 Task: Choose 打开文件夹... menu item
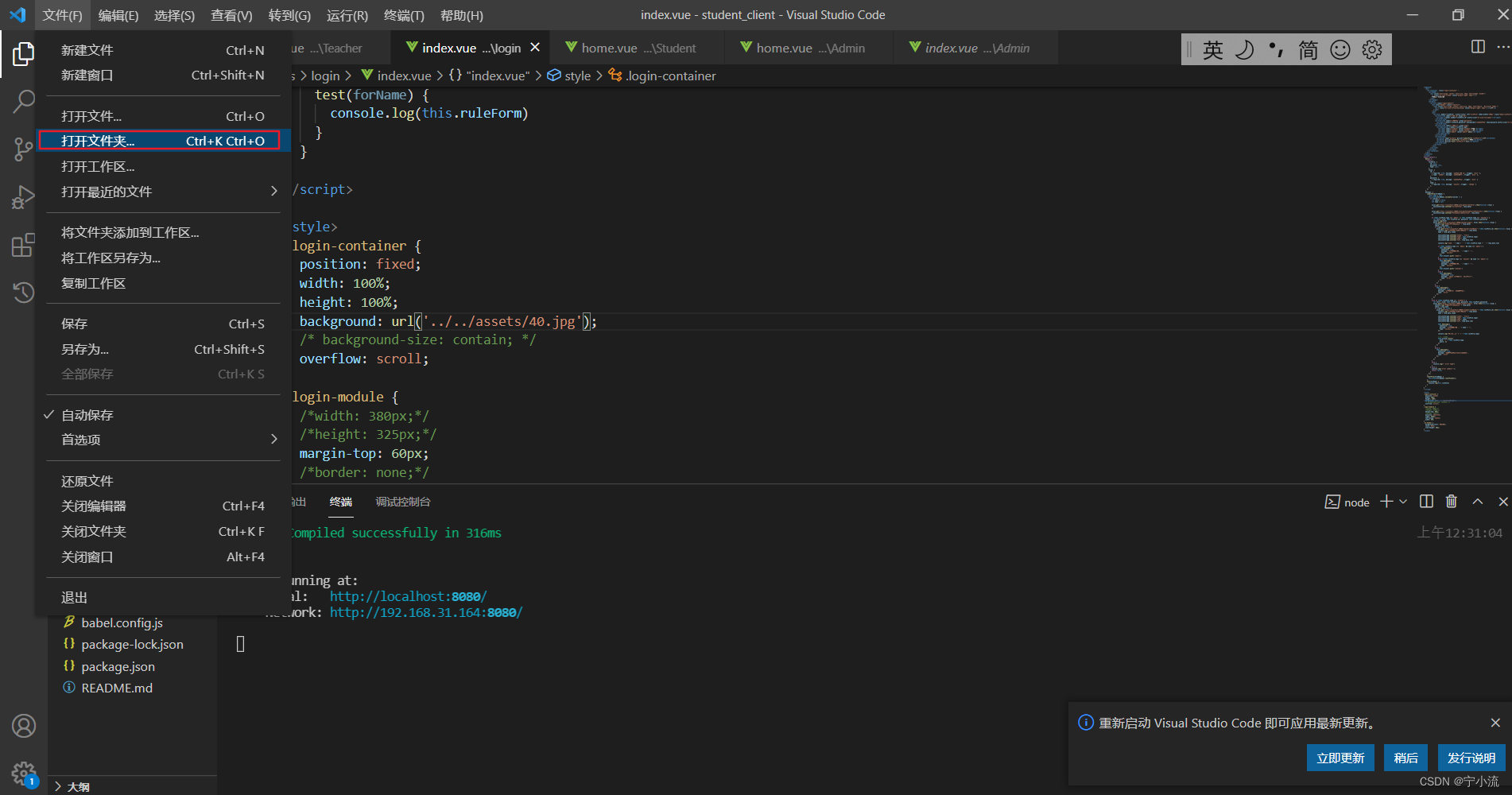pos(163,141)
